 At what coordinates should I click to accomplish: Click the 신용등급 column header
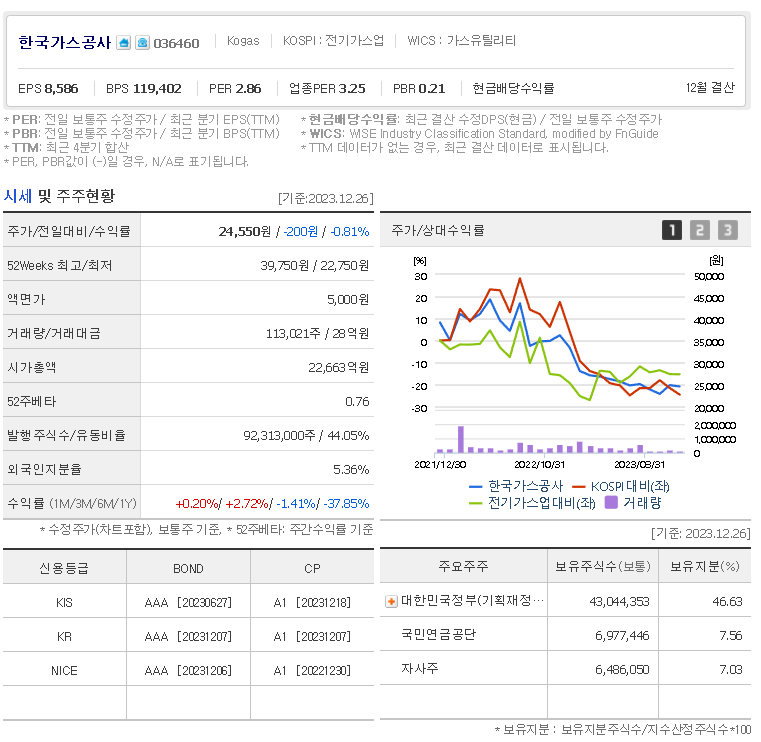click(64, 568)
